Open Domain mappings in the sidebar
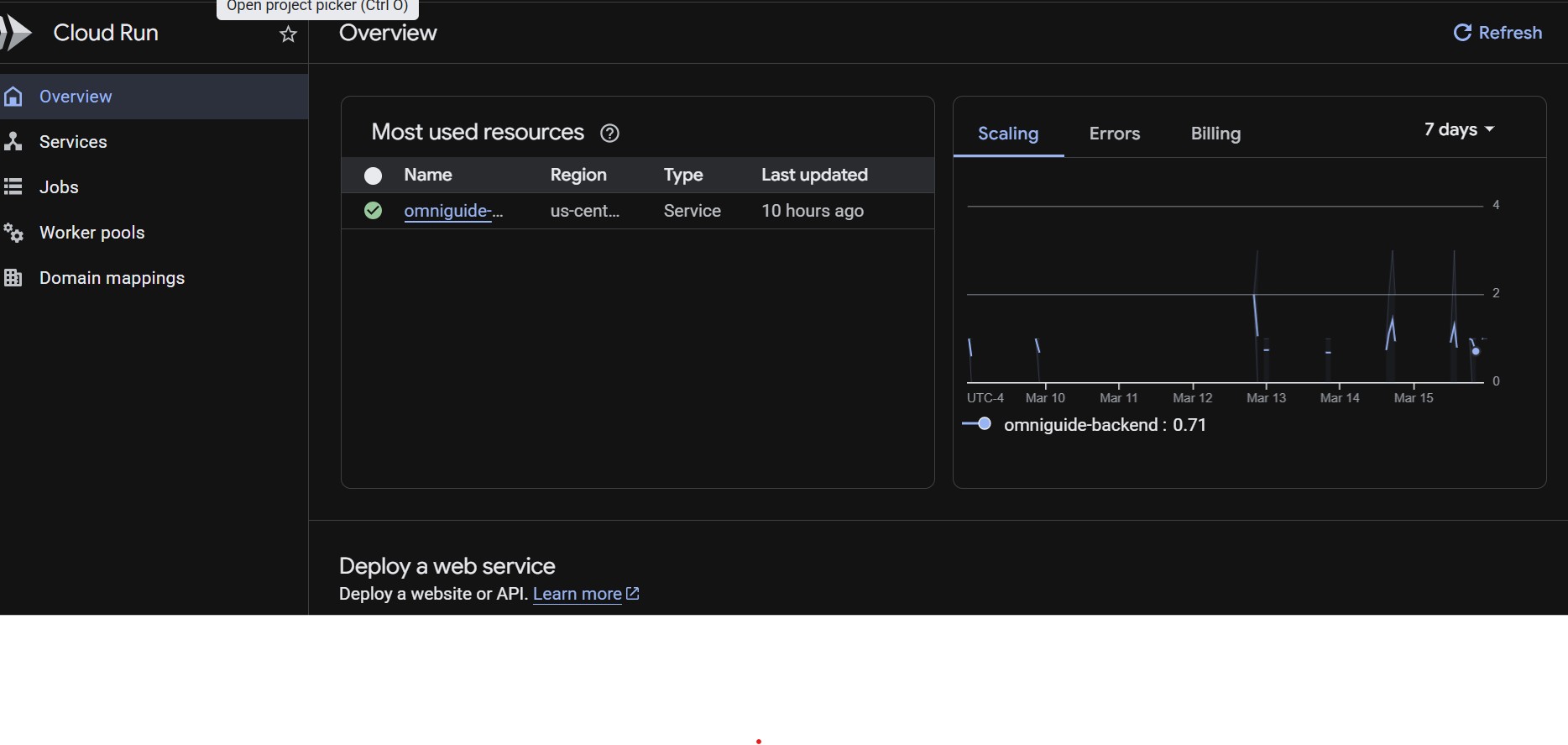Viewport: 1568px width, 745px height. 154,278
